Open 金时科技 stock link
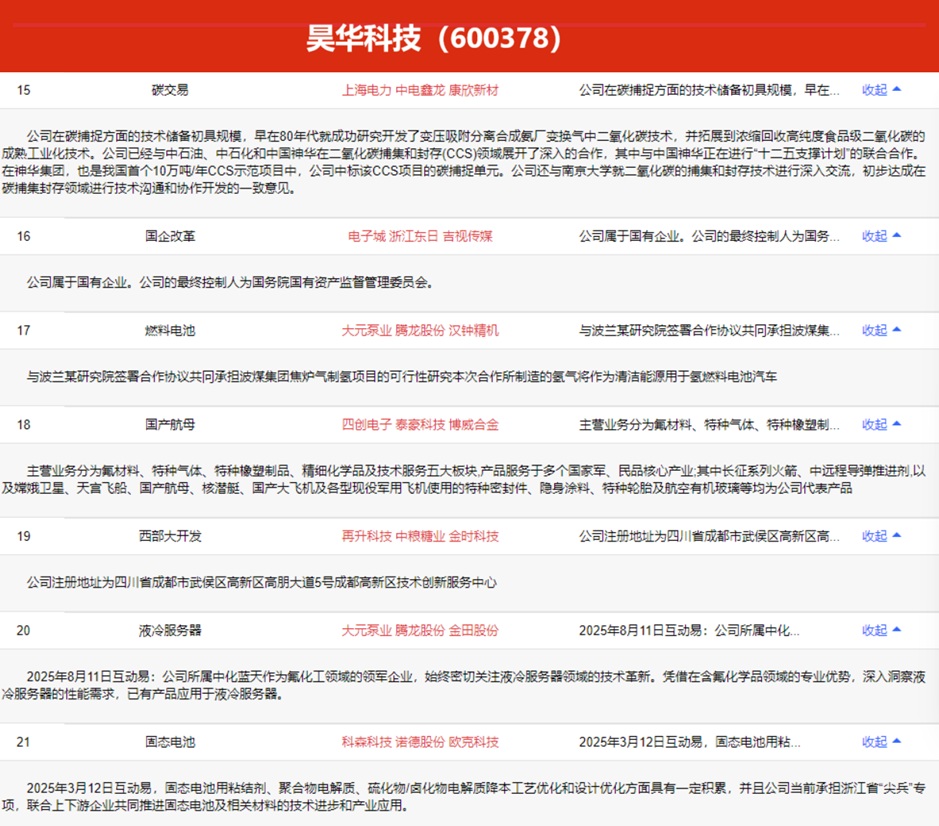 [474, 536]
